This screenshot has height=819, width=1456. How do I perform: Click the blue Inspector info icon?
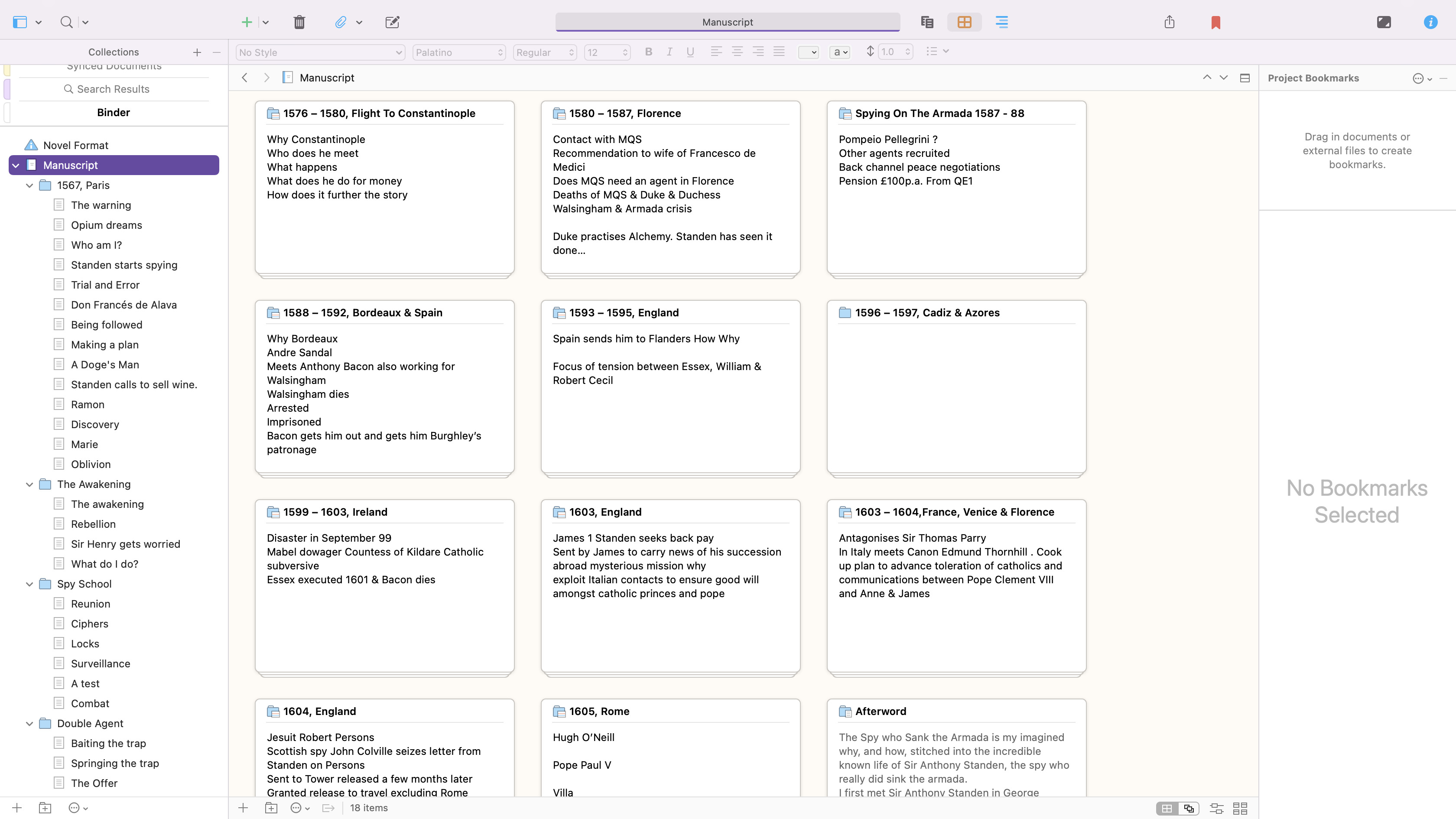coord(1430,22)
